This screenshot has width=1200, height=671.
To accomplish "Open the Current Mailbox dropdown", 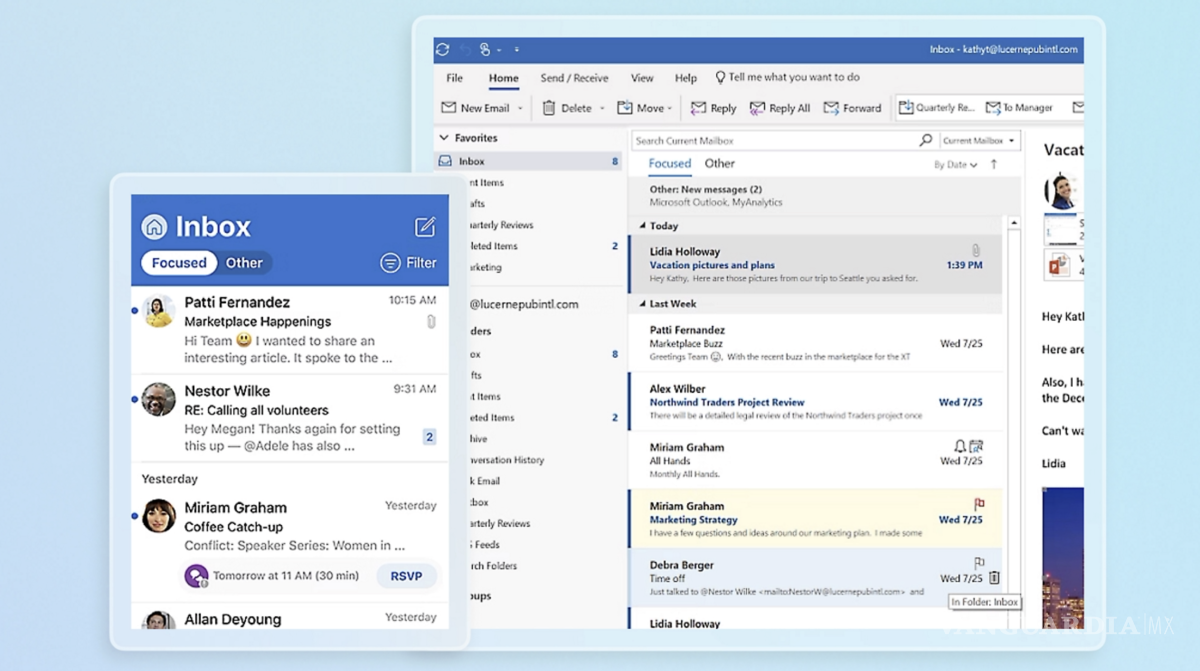I will [x=977, y=140].
